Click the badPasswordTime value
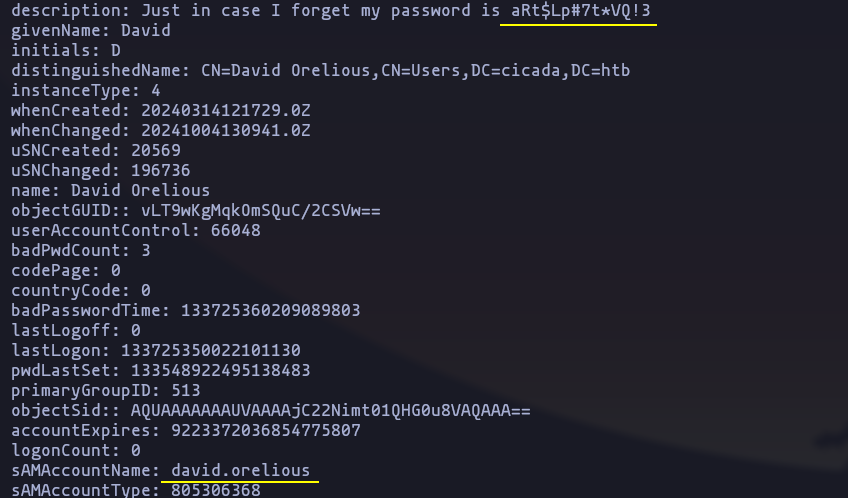The height and width of the screenshot is (498, 848). click(x=270, y=310)
